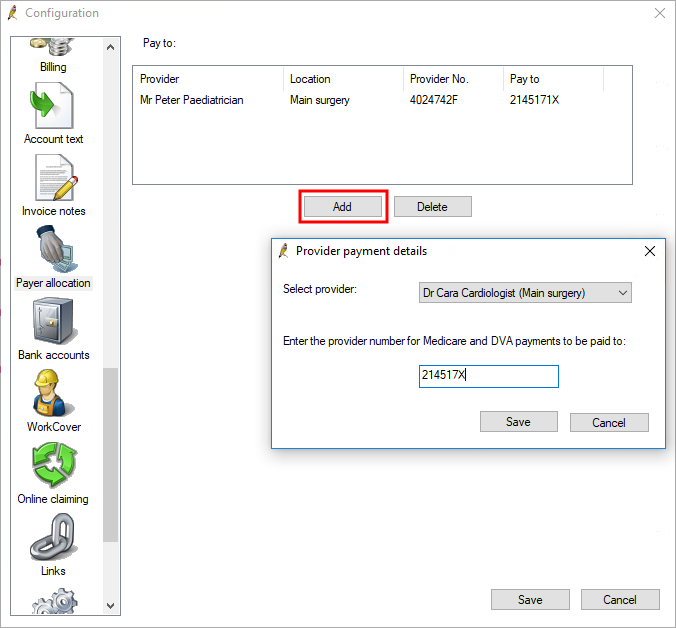Open the Bank accounts safe icon
This screenshot has width=676, height=628.
(x=55, y=321)
